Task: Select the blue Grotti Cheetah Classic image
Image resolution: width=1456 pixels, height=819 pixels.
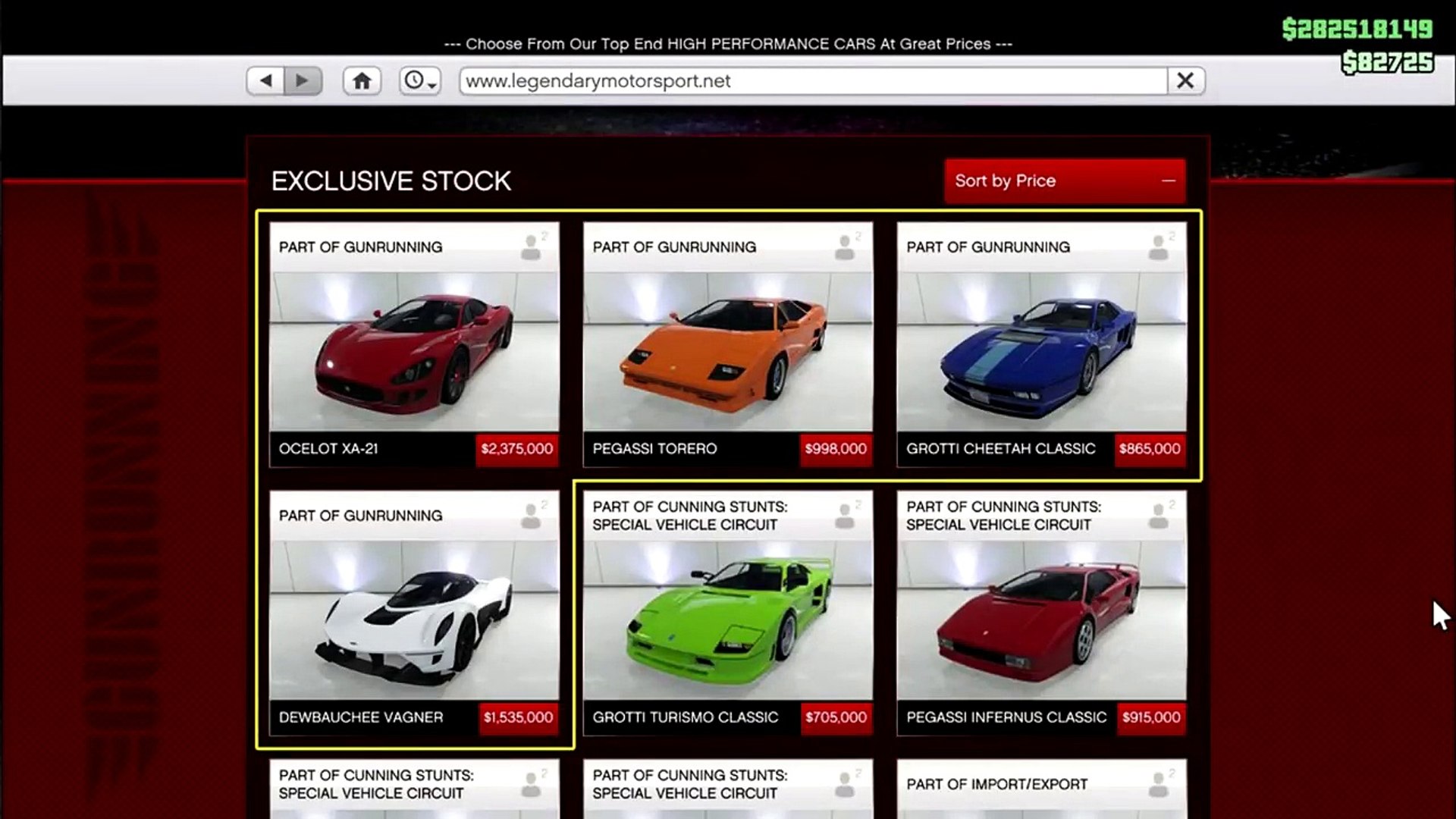Action: point(1041,352)
